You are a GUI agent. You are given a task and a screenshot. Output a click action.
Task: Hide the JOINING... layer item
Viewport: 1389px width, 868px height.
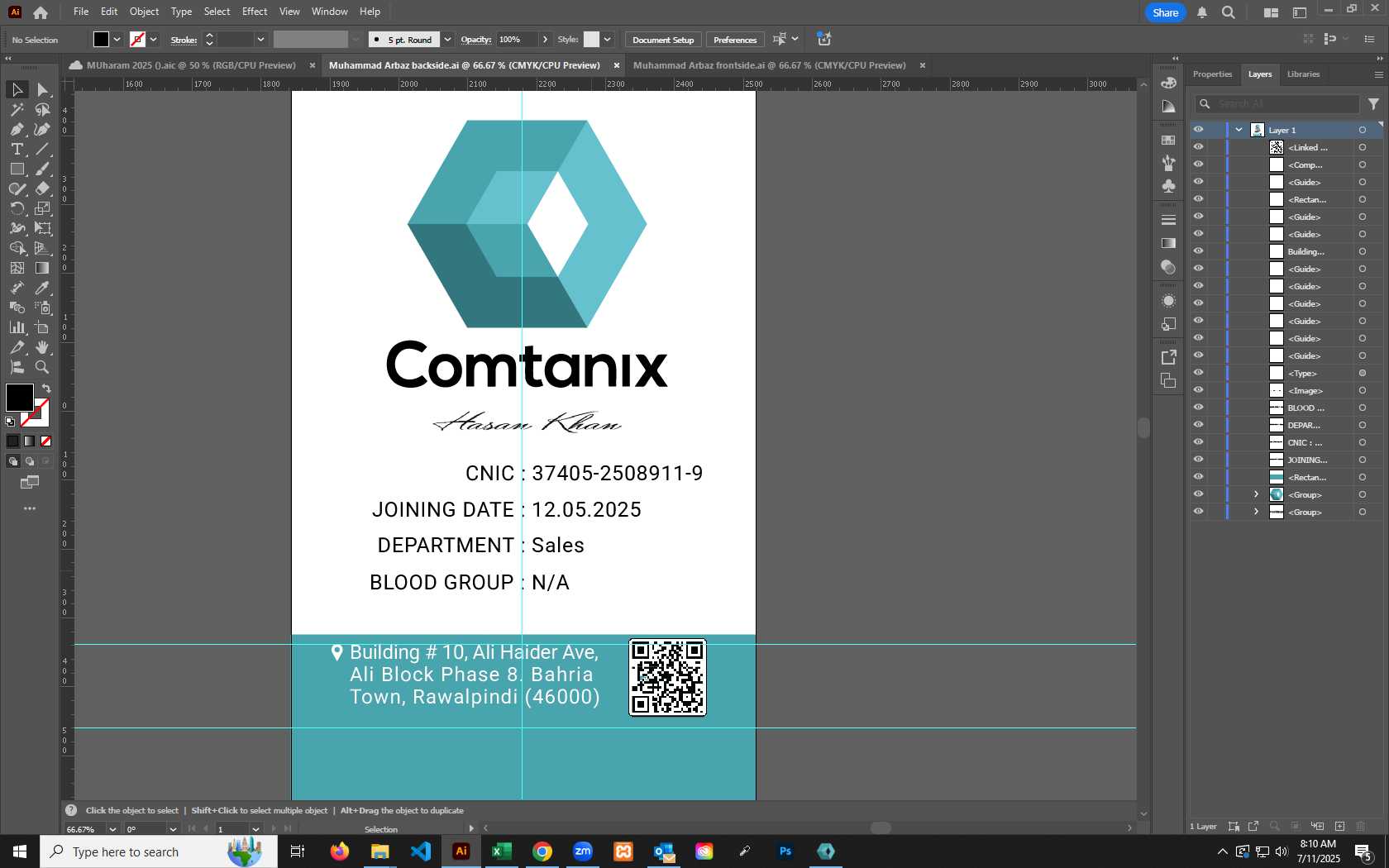click(1198, 460)
